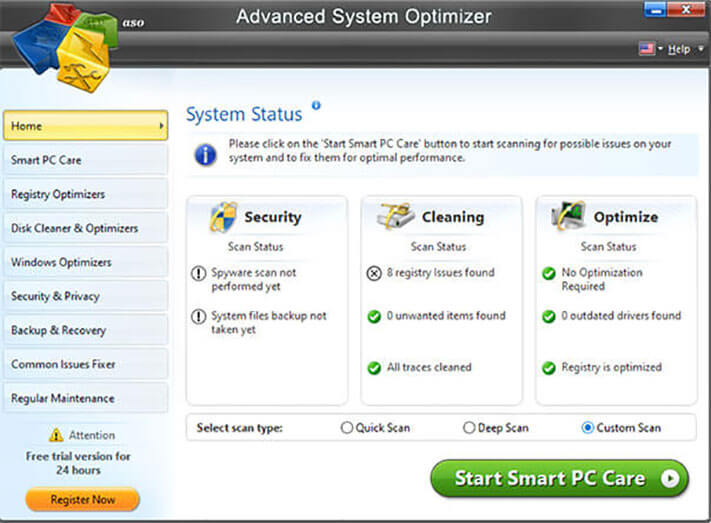The width and height of the screenshot is (711, 523).
Task: Click green check beside Registry is optimized
Action: [549, 368]
